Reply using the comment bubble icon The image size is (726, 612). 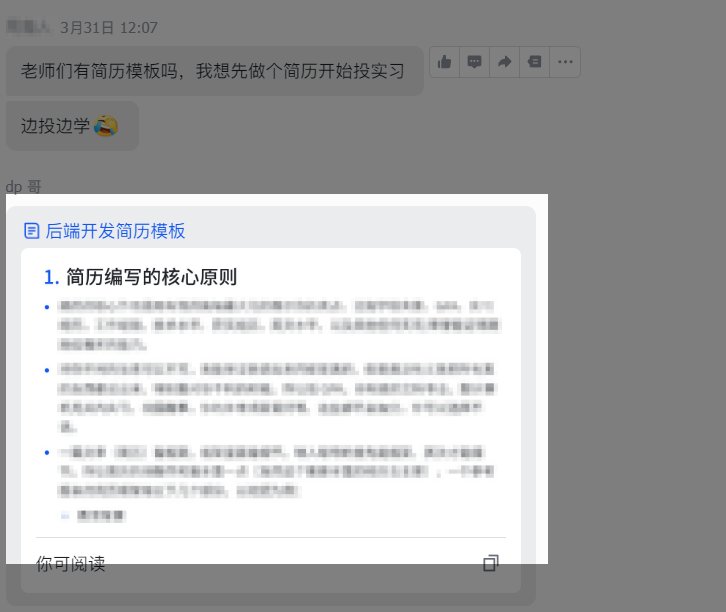pyautogui.click(x=474, y=62)
